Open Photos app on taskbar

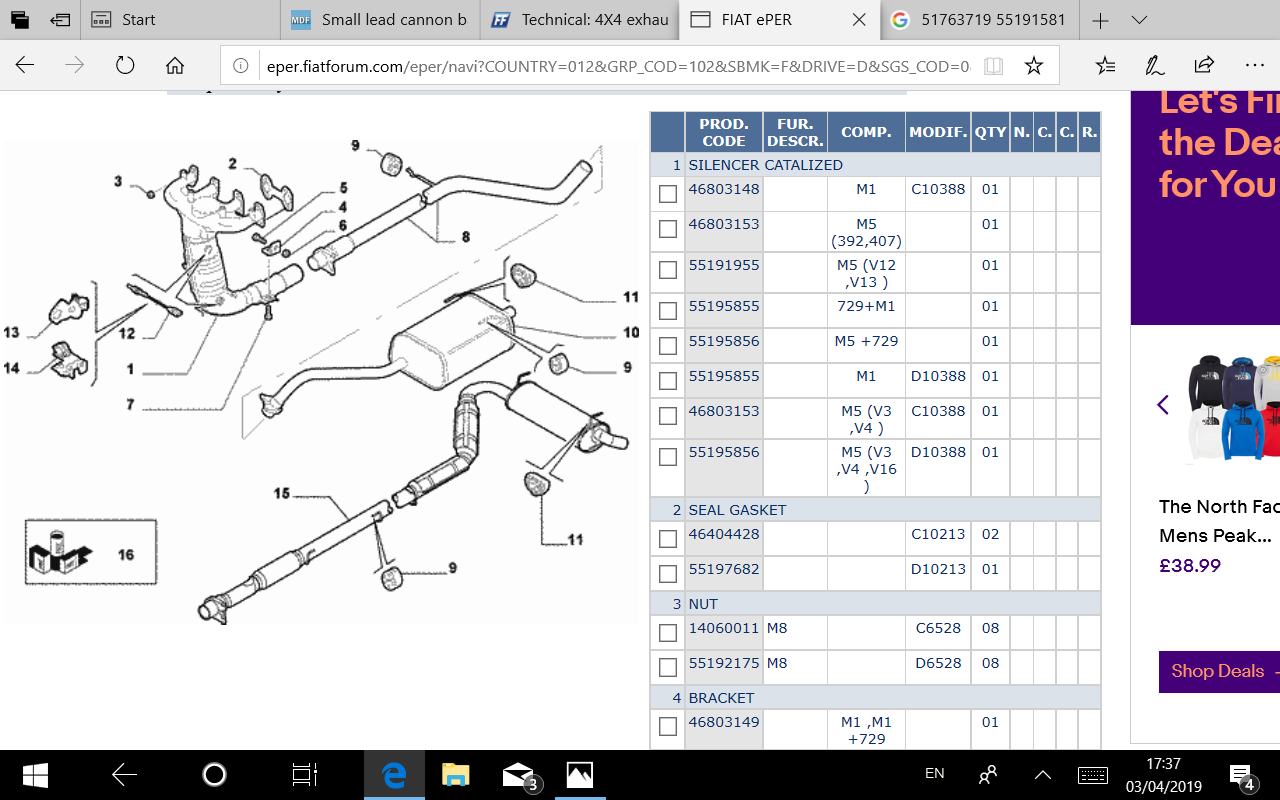[x=580, y=775]
